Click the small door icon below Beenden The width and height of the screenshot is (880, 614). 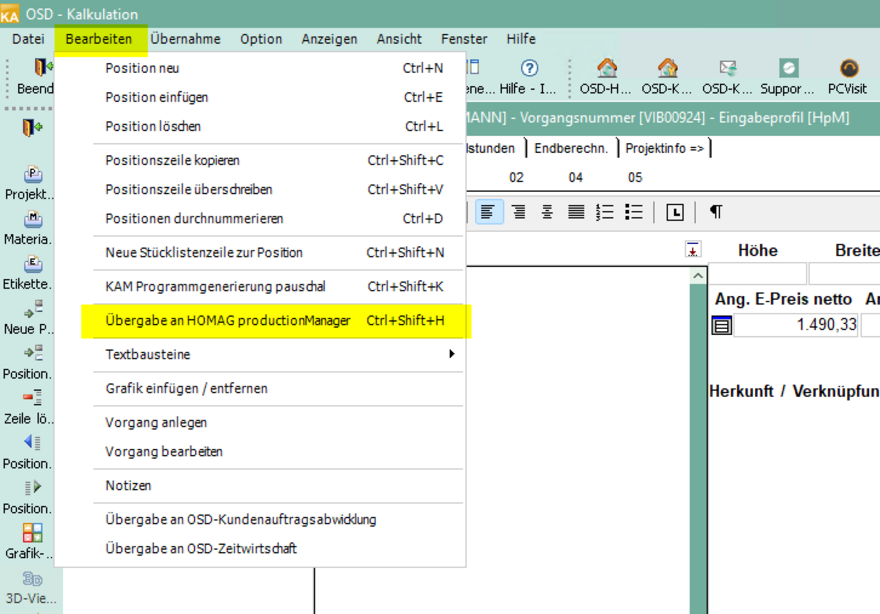pyautogui.click(x=32, y=128)
